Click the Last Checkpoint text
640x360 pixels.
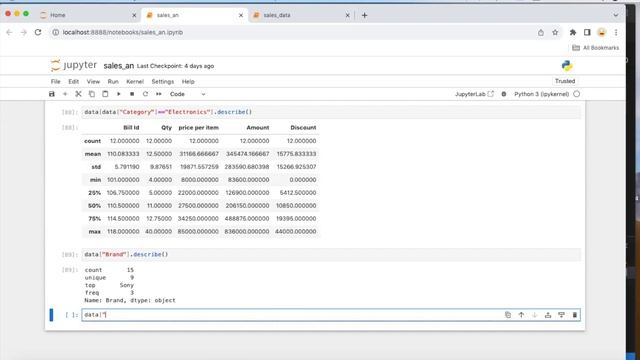[175, 66]
